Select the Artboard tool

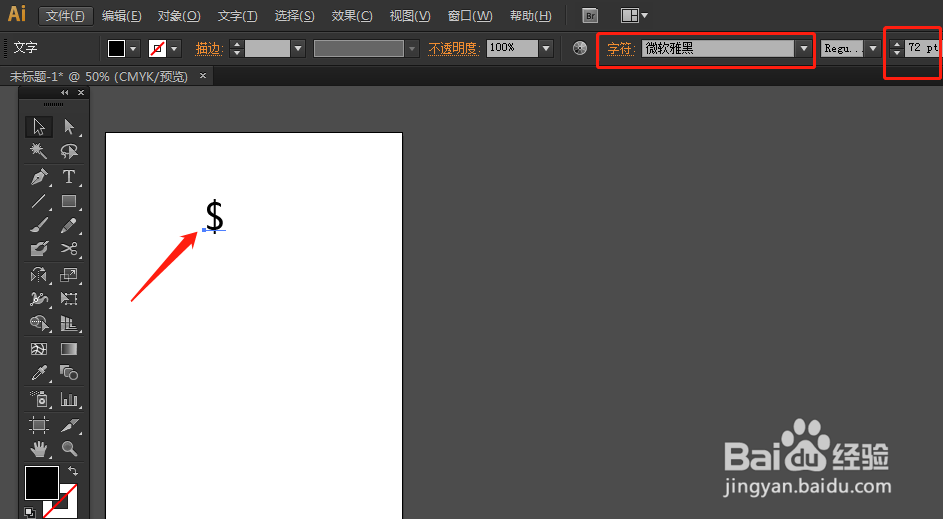click(x=38, y=425)
